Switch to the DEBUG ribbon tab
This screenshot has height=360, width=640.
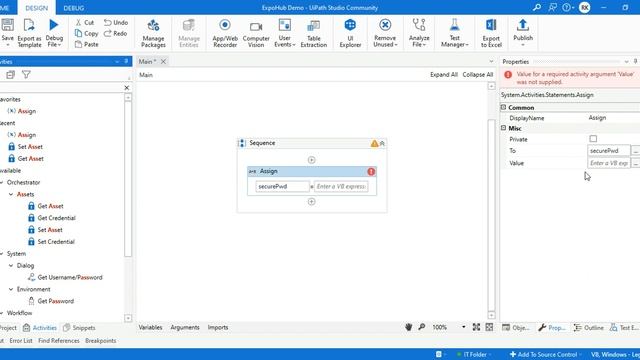(x=73, y=8)
